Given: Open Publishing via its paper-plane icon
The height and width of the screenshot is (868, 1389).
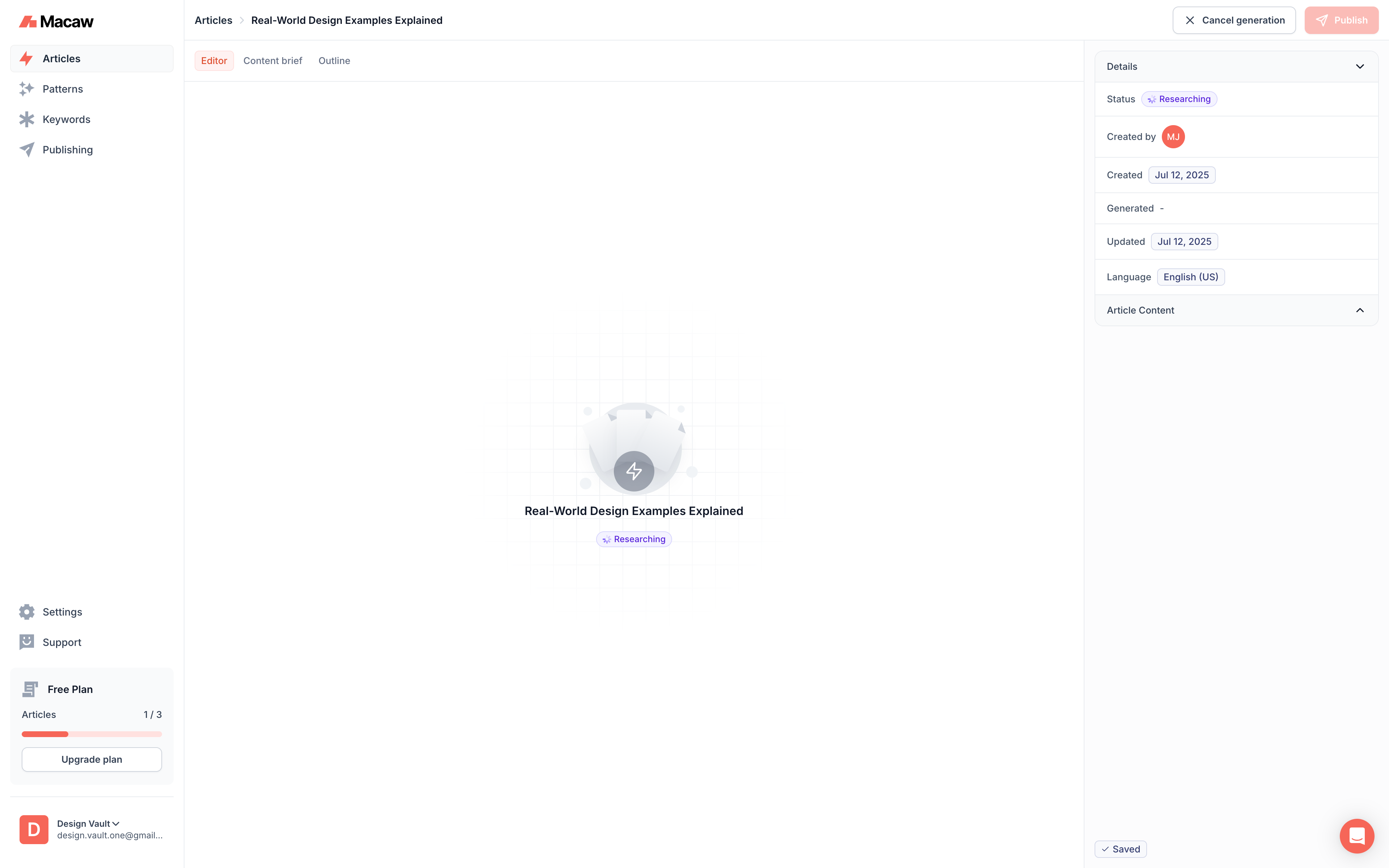Looking at the screenshot, I should click(26, 150).
